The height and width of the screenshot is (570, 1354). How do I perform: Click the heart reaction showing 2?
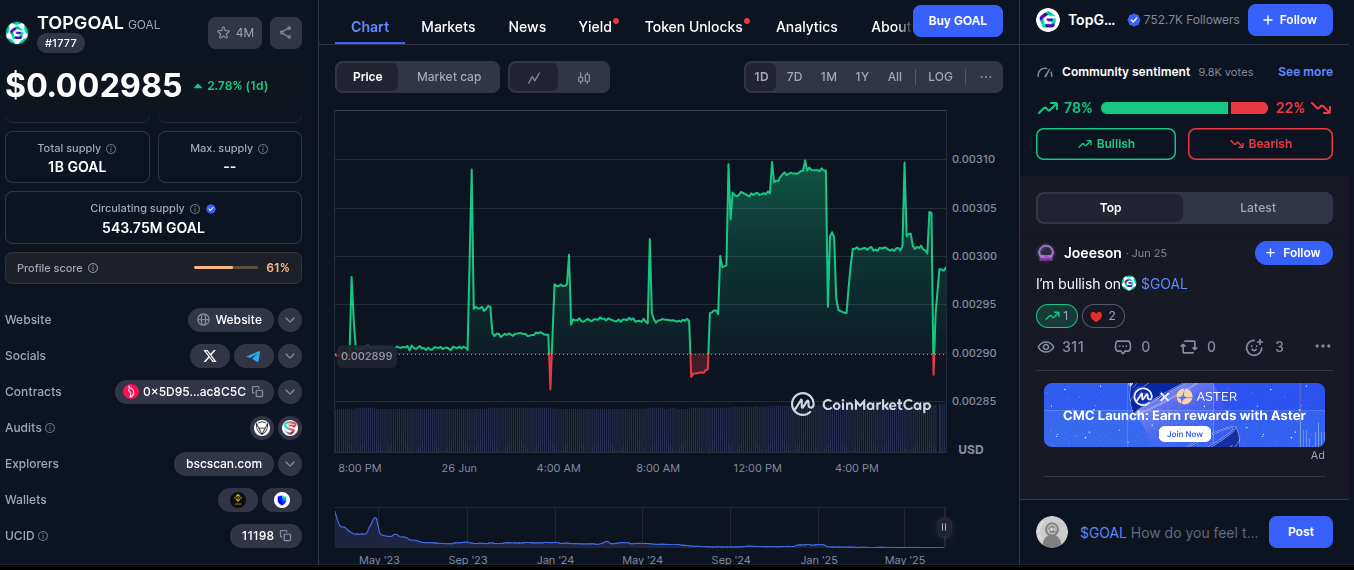[x=1102, y=316]
